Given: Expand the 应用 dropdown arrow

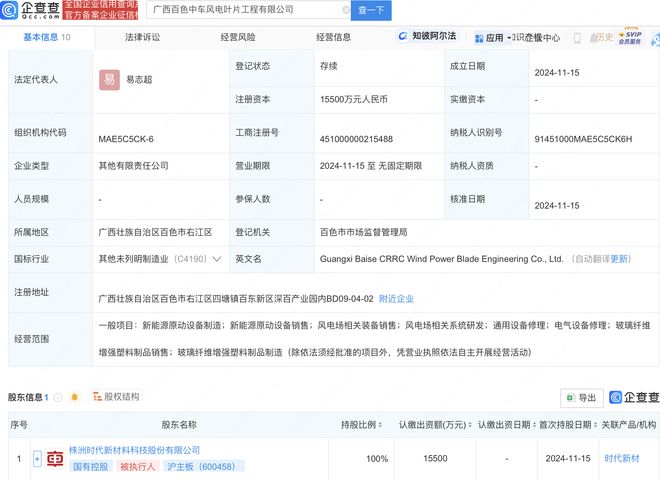Looking at the screenshot, I should [x=509, y=38].
